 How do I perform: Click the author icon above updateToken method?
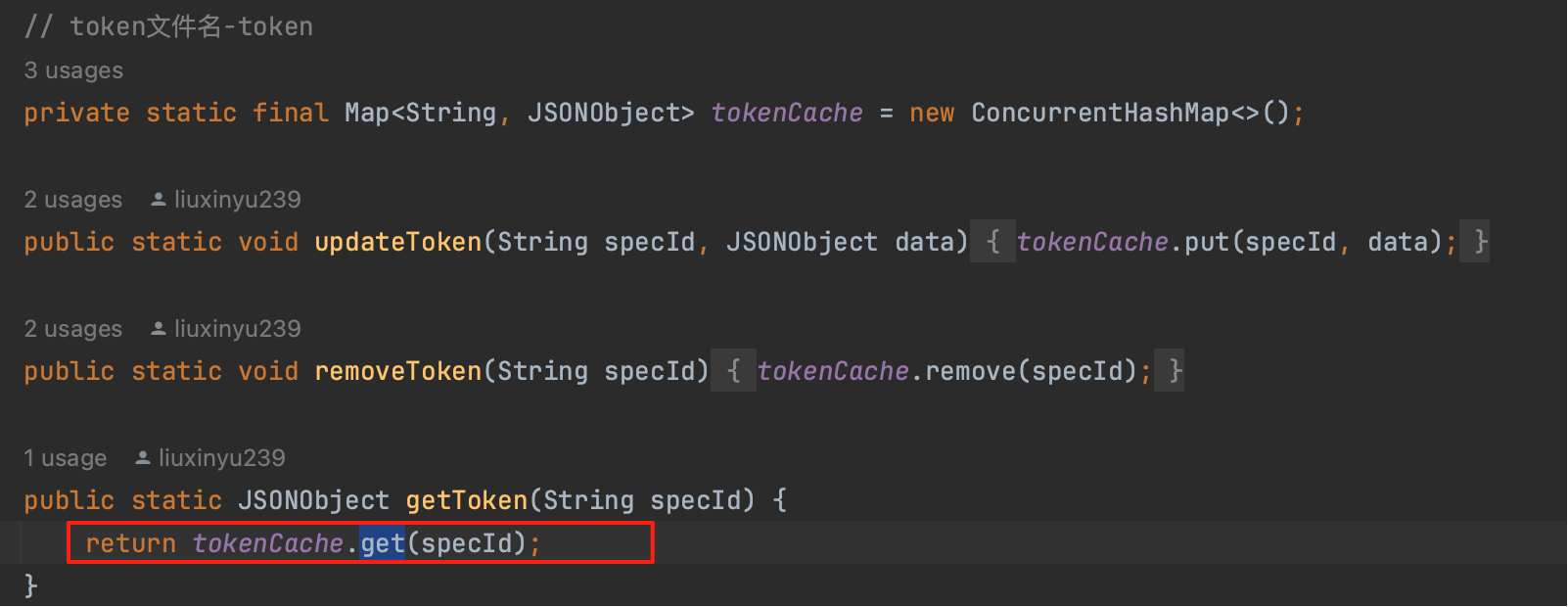coord(158,200)
